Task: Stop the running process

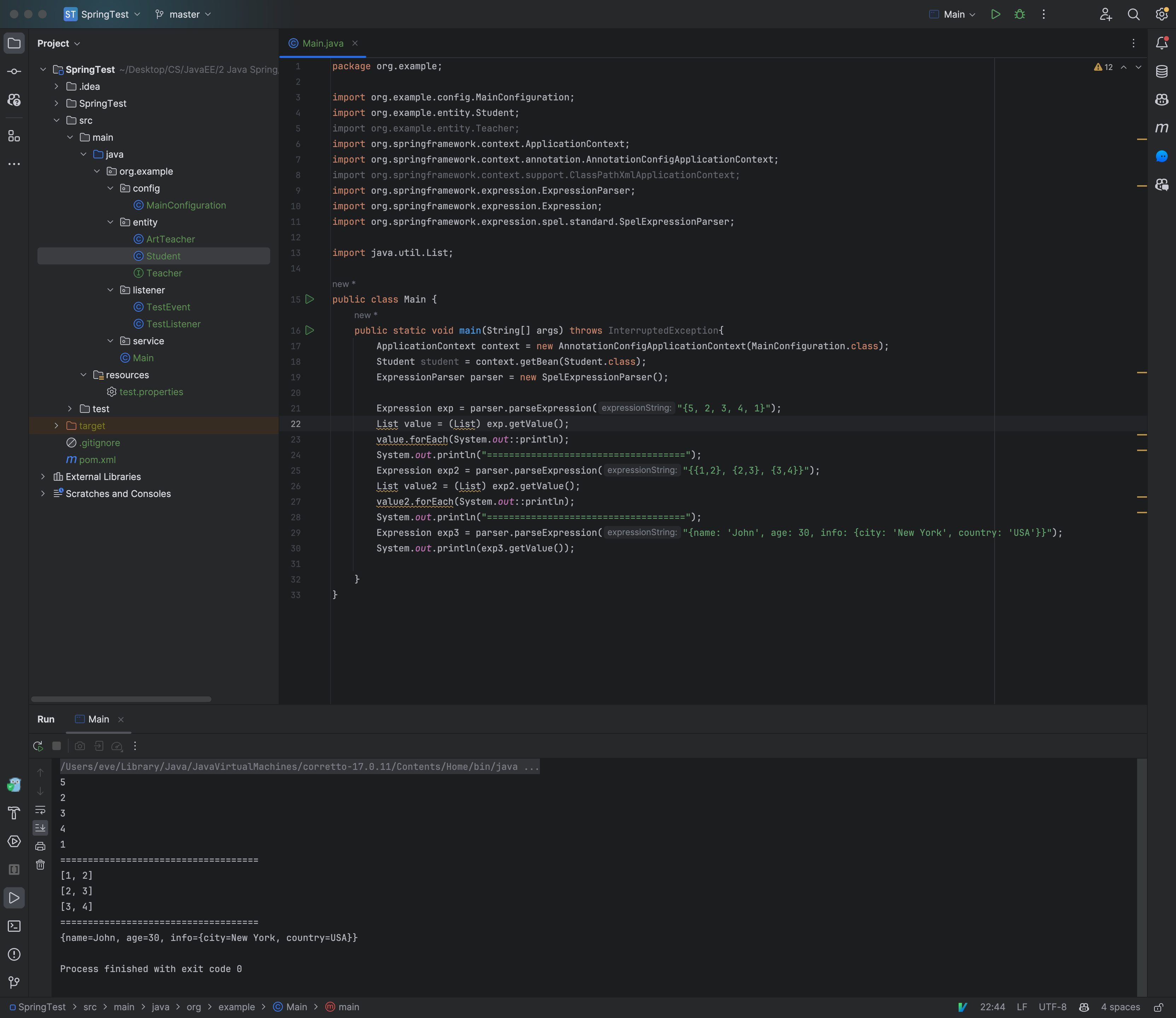Action: 56,746
